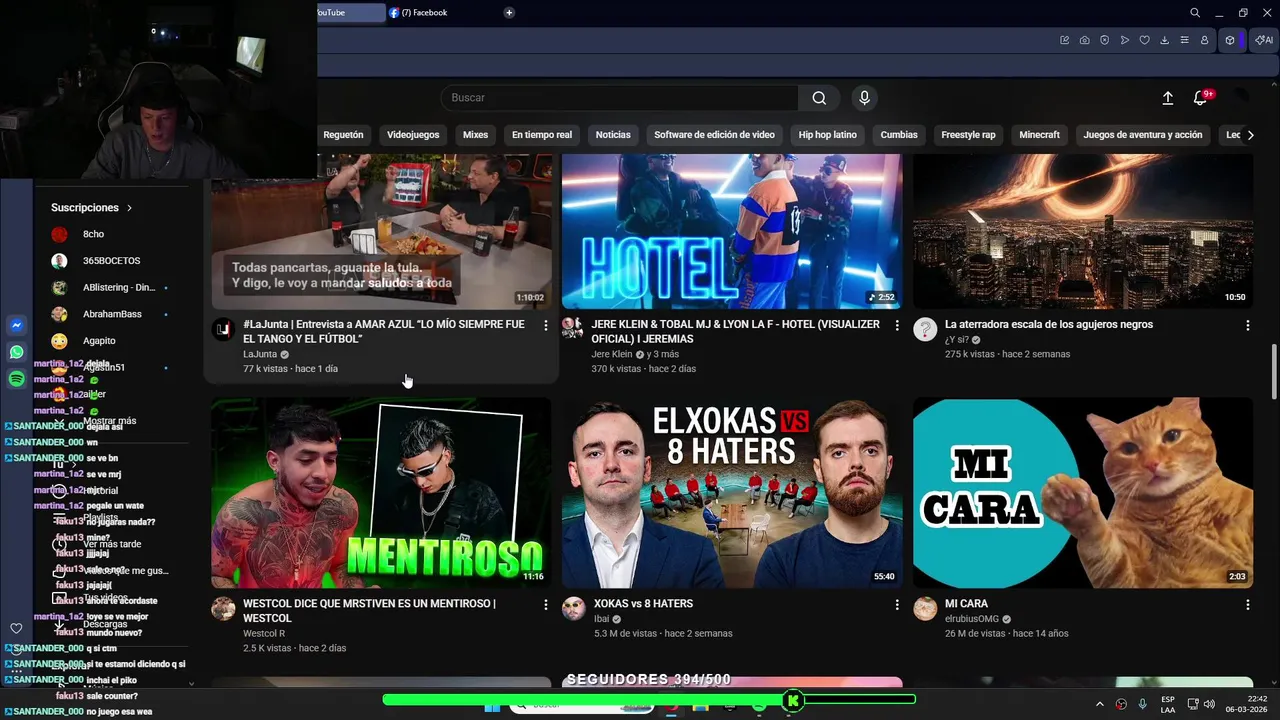The height and width of the screenshot is (720, 1280).
Task: Open more options for the #LaJunta video
Action: [x=545, y=326]
